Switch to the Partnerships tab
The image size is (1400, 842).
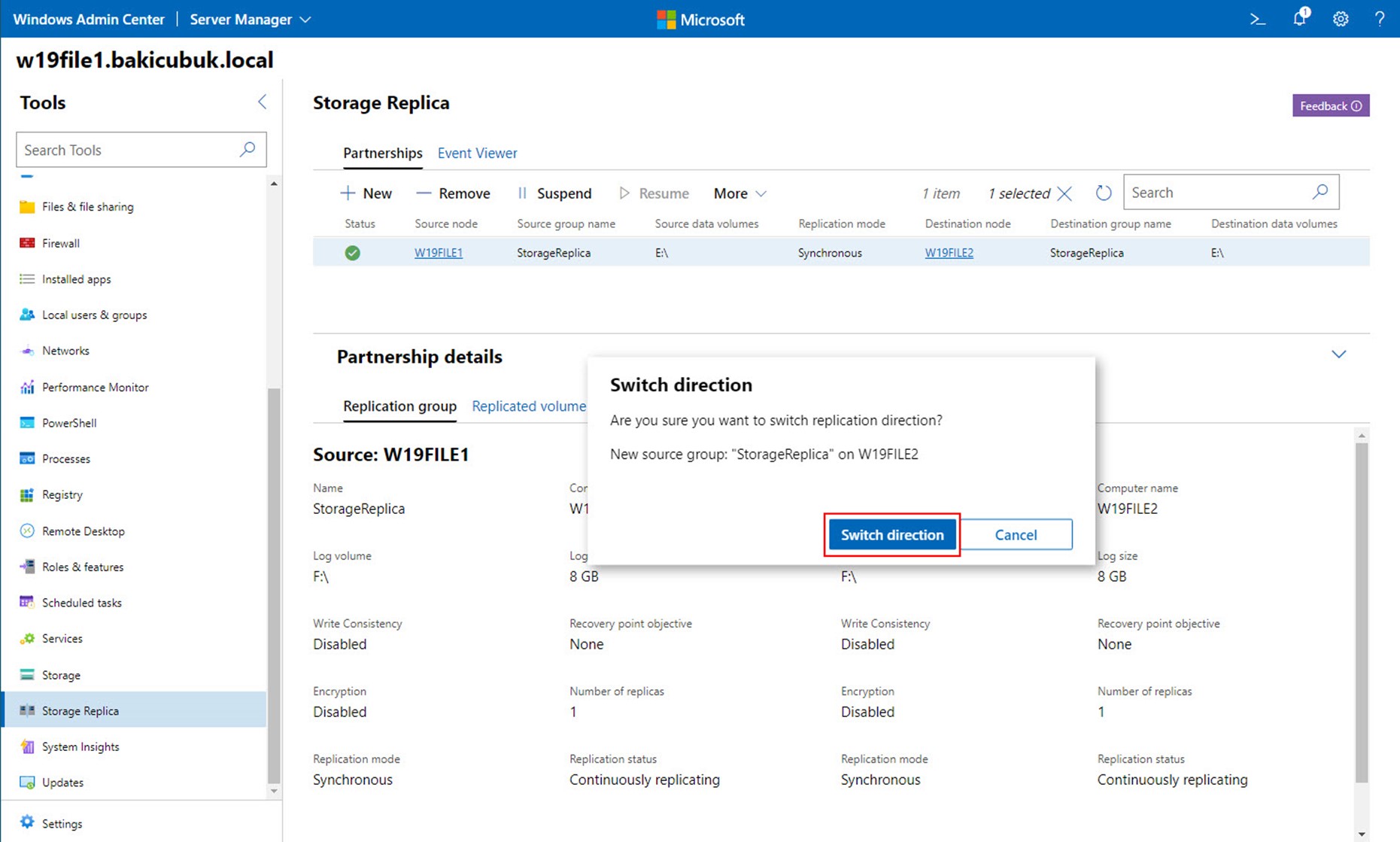(x=382, y=153)
